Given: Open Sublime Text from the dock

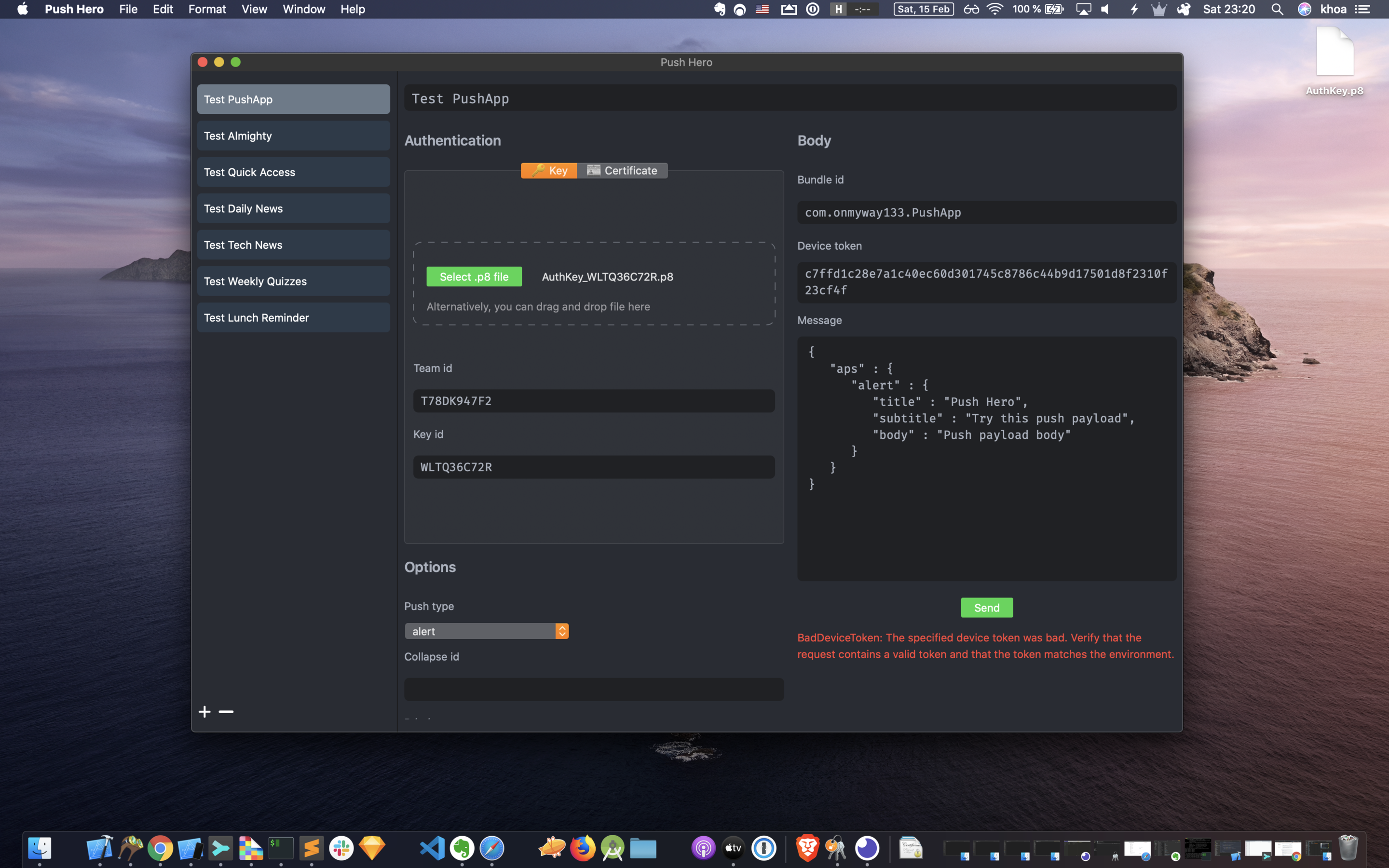Looking at the screenshot, I should click(x=311, y=848).
